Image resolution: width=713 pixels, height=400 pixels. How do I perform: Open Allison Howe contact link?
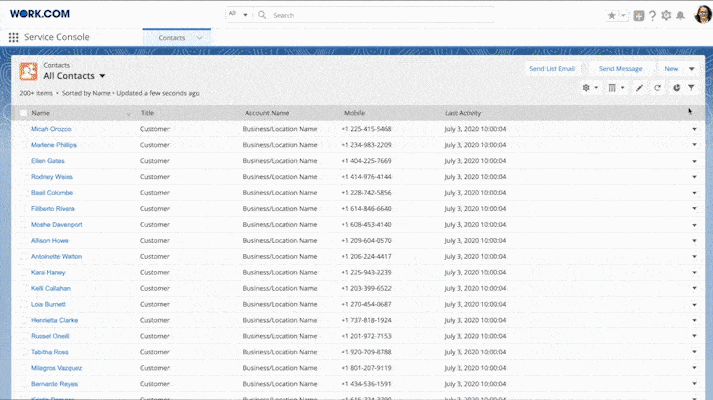click(50, 240)
